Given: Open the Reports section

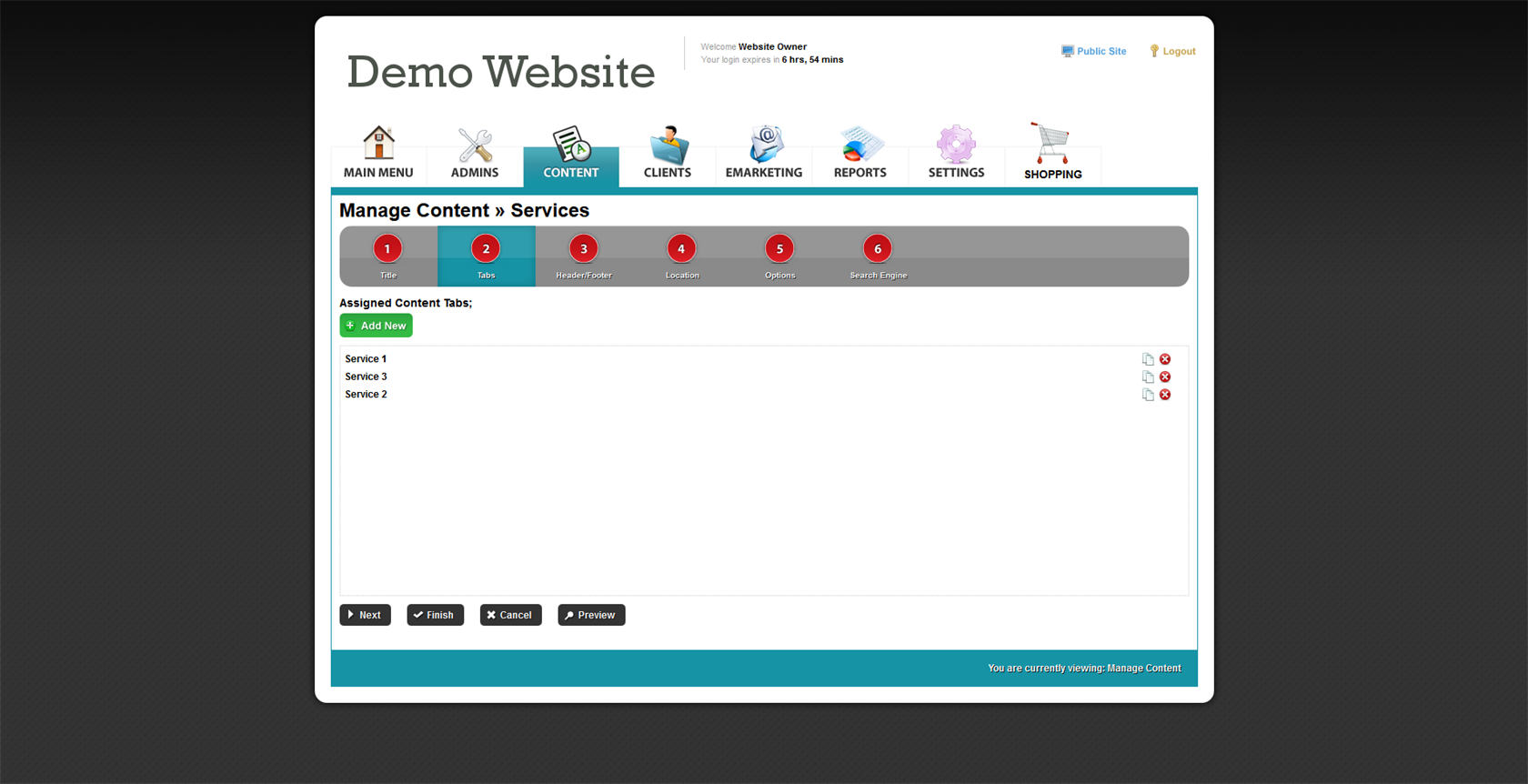Looking at the screenshot, I should point(859,153).
